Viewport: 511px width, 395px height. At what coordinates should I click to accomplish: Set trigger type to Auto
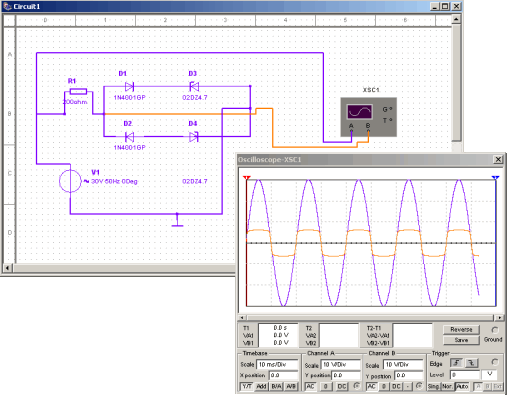pyautogui.click(x=462, y=386)
